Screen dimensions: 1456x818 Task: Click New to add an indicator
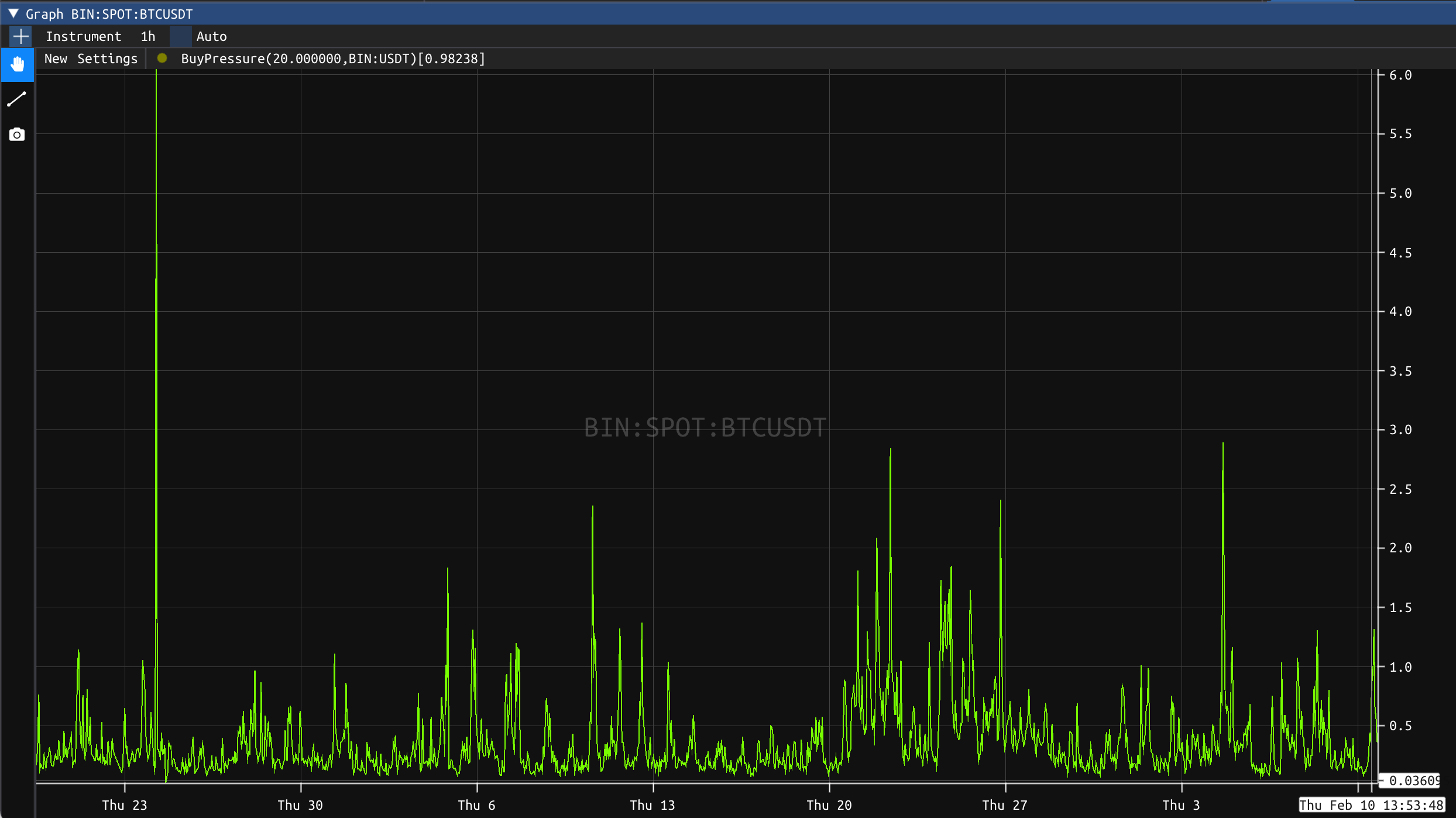click(x=56, y=59)
